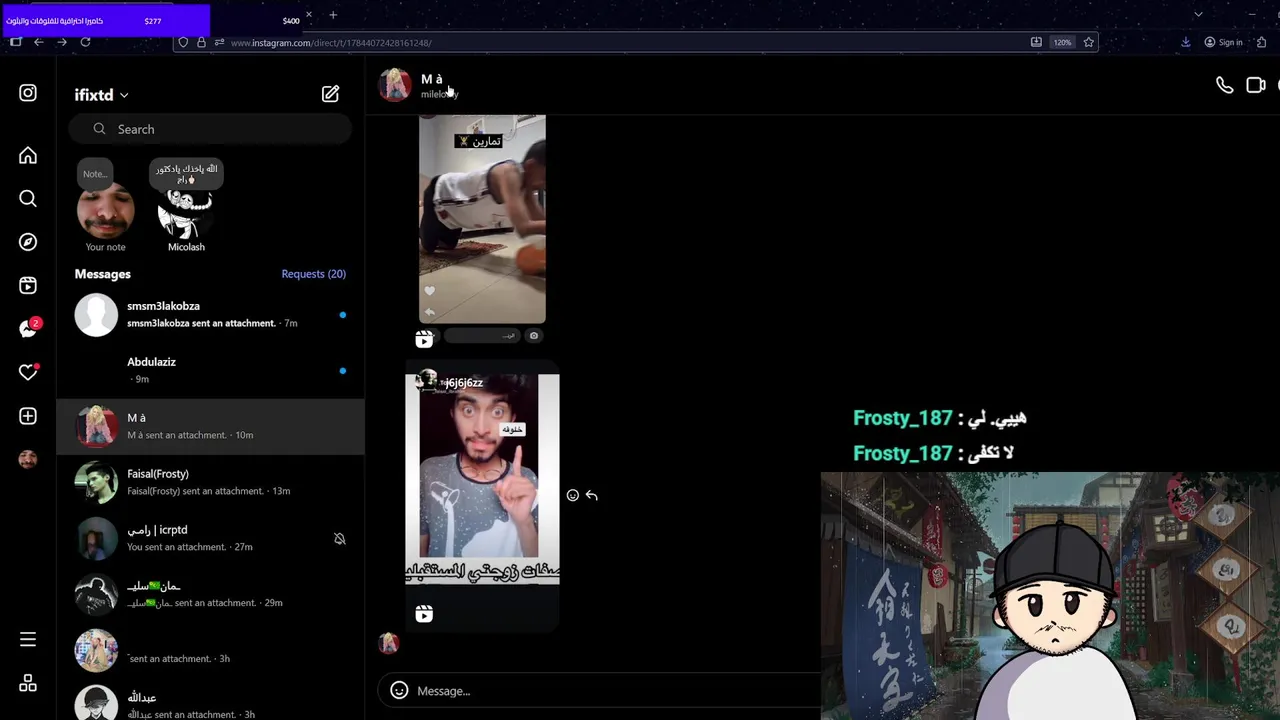Image resolution: width=1280 pixels, height=720 pixels.
Task: Reply to the j6j6j6zz reel message
Action: [x=592, y=495]
